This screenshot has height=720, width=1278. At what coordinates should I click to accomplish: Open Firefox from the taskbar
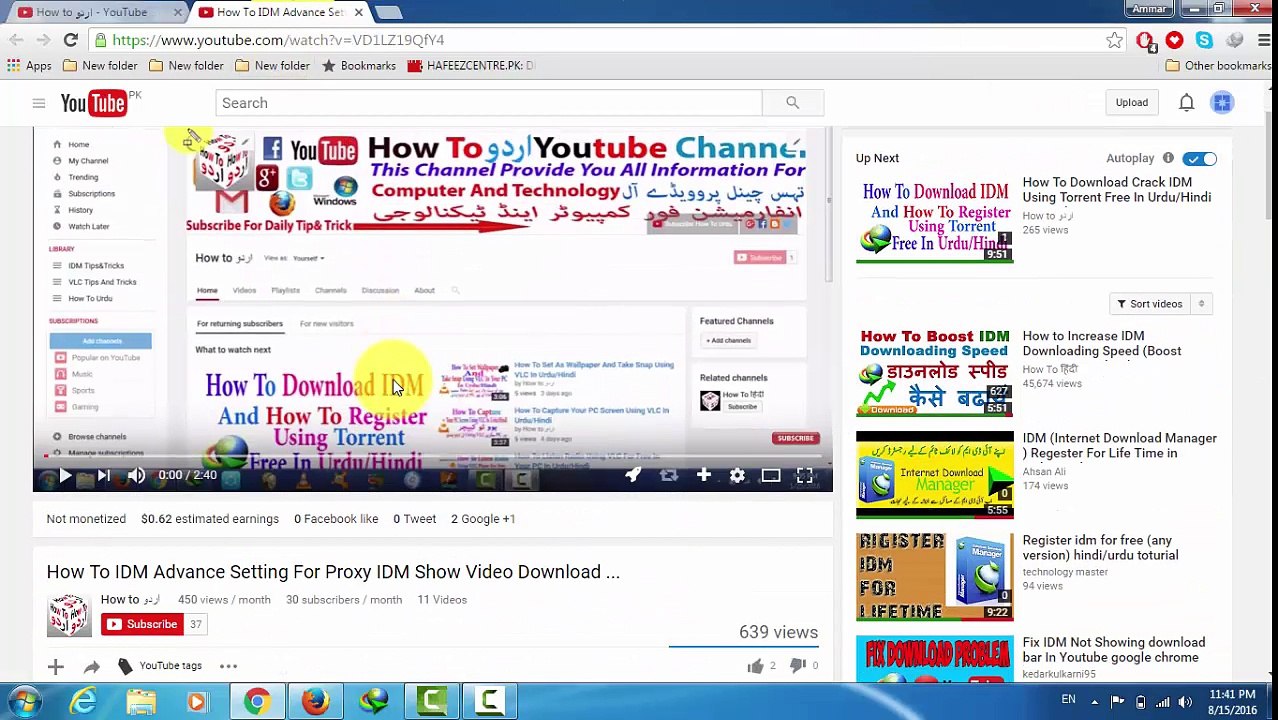[x=315, y=702]
